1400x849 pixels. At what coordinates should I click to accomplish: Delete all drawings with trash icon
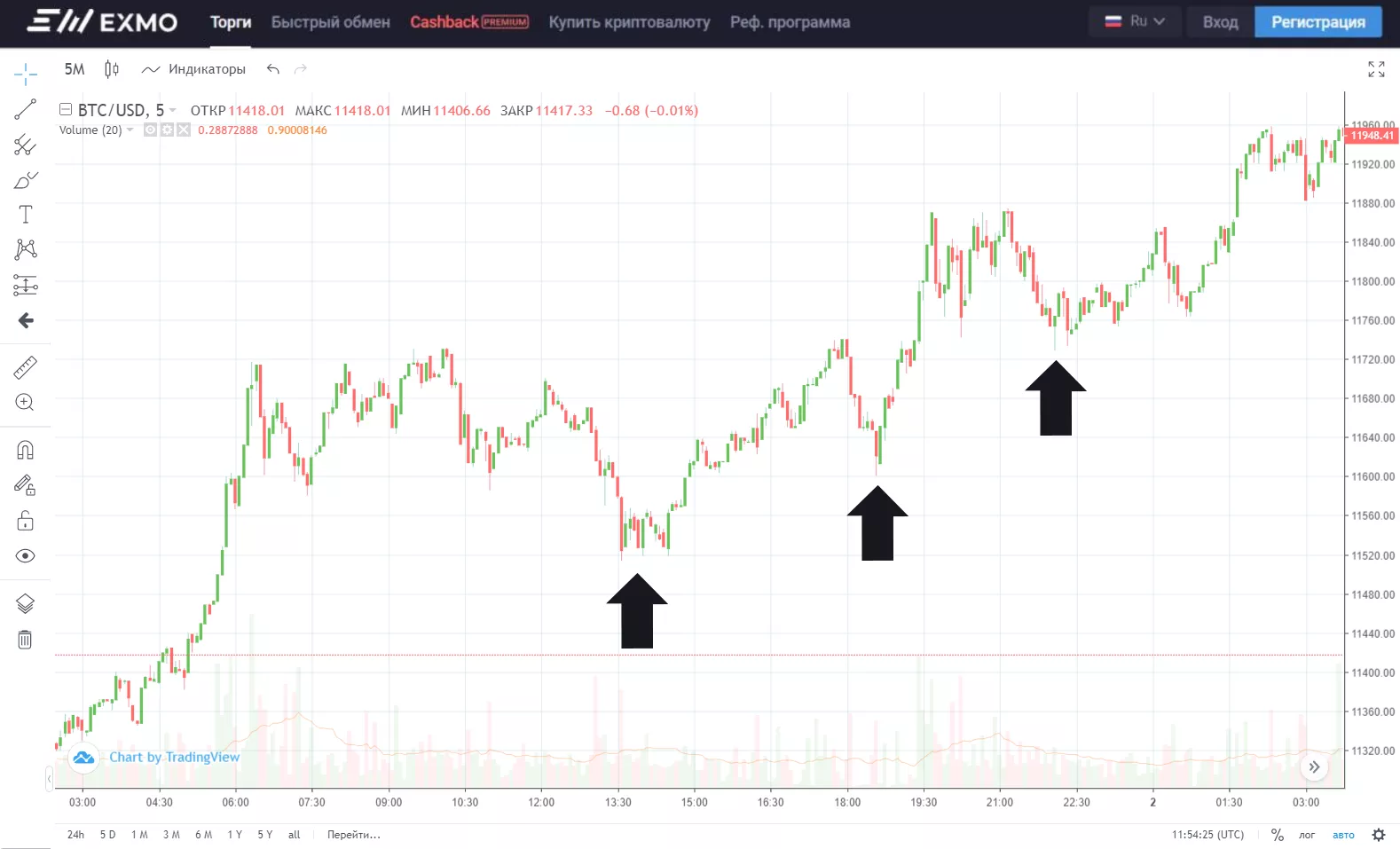tap(25, 640)
